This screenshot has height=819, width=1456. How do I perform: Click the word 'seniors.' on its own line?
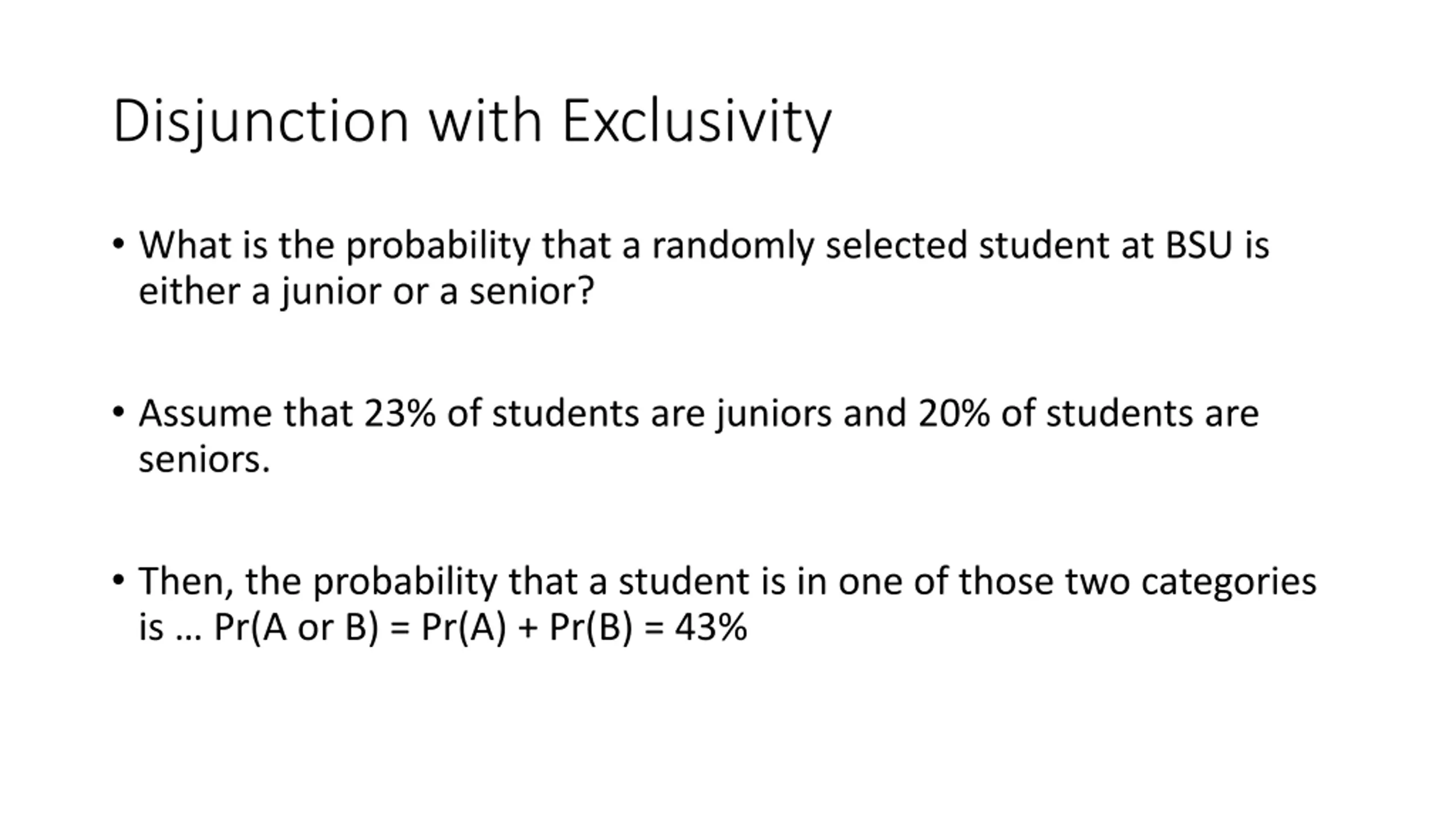pyautogui.click(x=204, y=460)
